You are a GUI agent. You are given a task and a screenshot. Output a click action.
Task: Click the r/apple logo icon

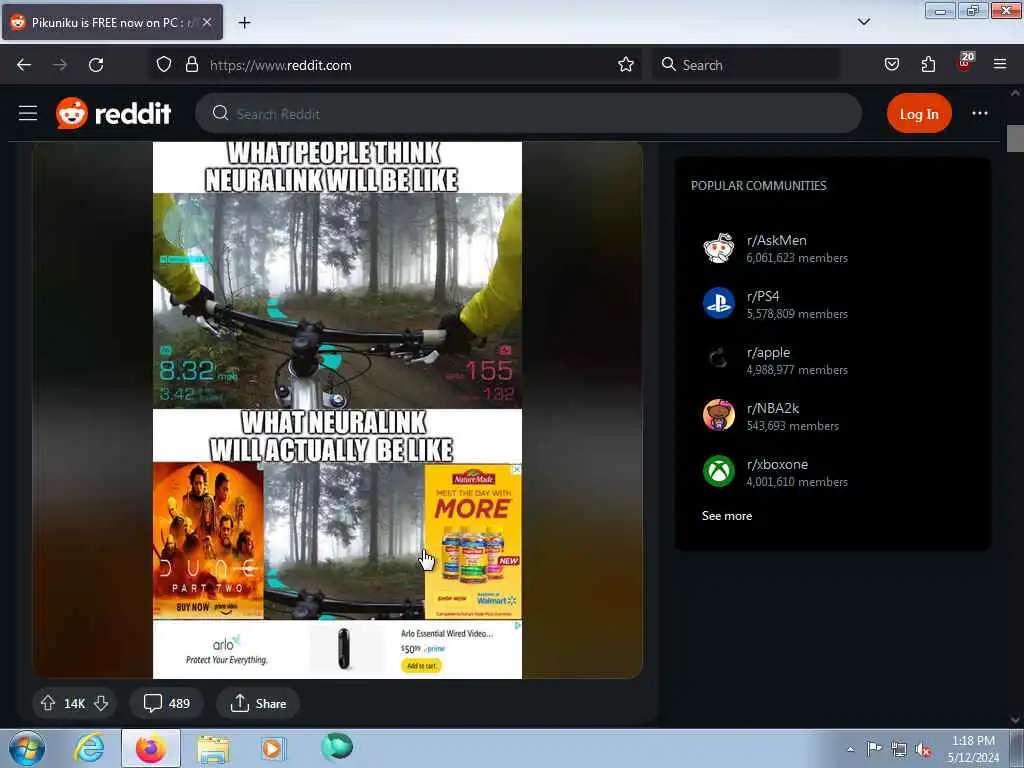tap(718, 359)
